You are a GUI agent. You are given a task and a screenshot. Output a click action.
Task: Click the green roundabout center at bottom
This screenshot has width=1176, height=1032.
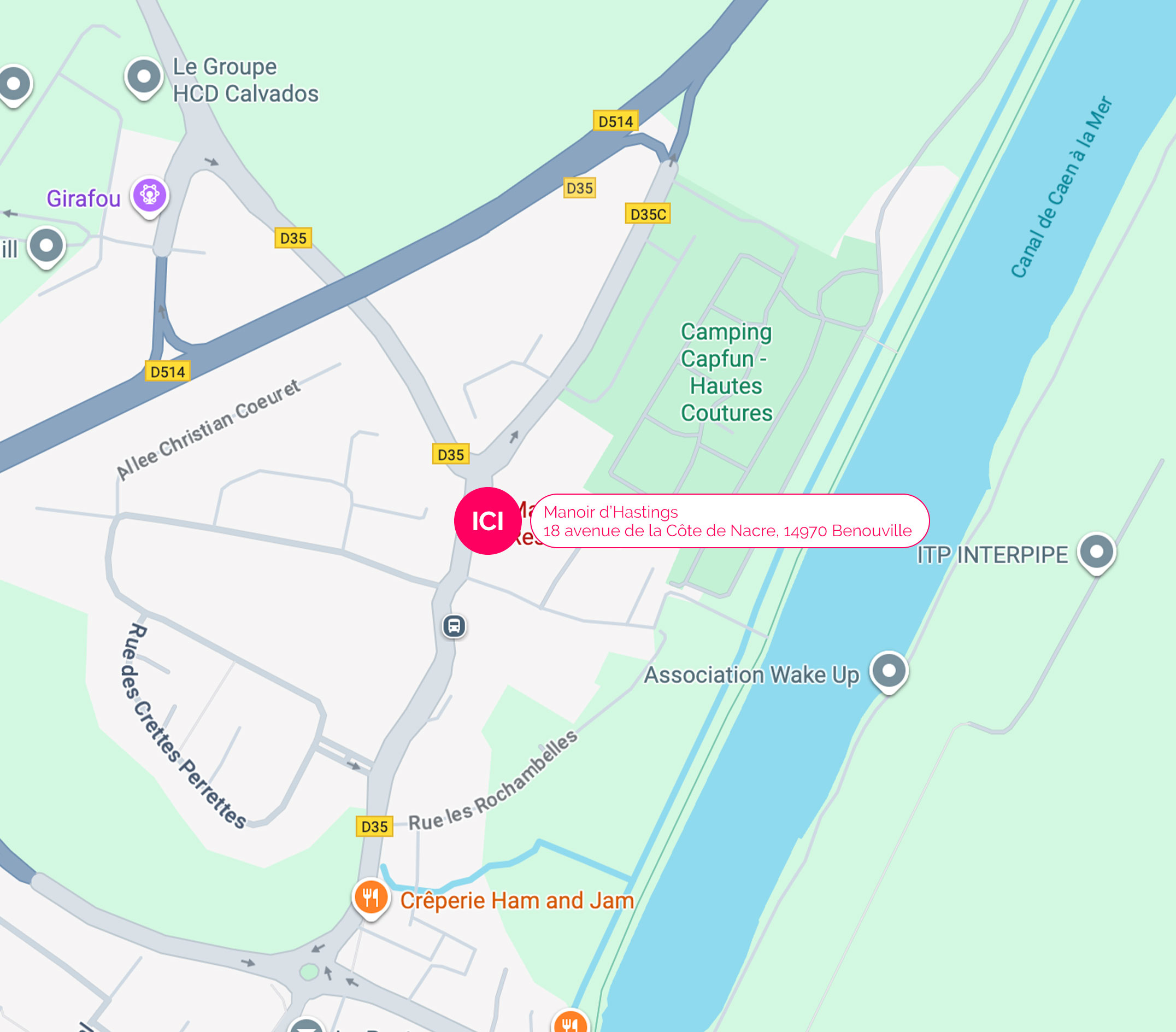[x=309, y=972]
